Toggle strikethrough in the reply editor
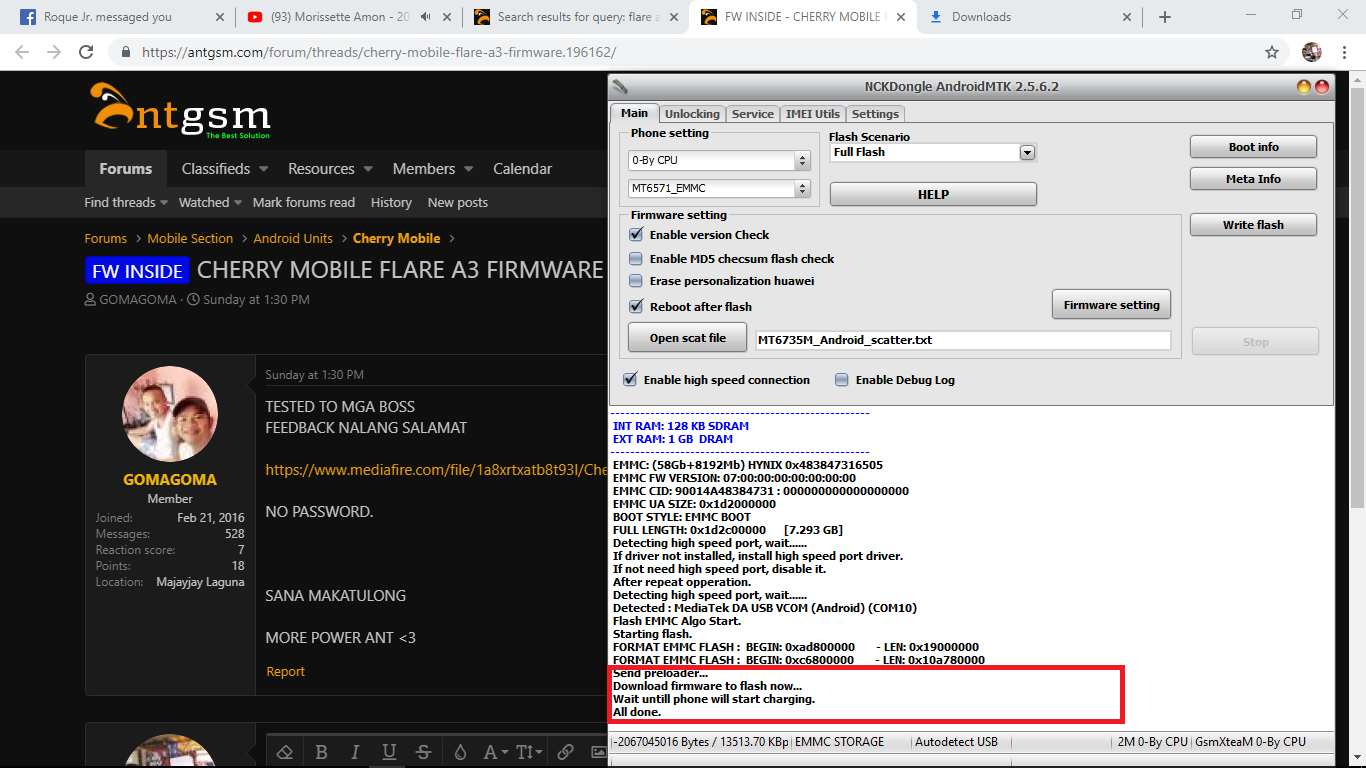The image size is (1366, 768). pos(423,752)
